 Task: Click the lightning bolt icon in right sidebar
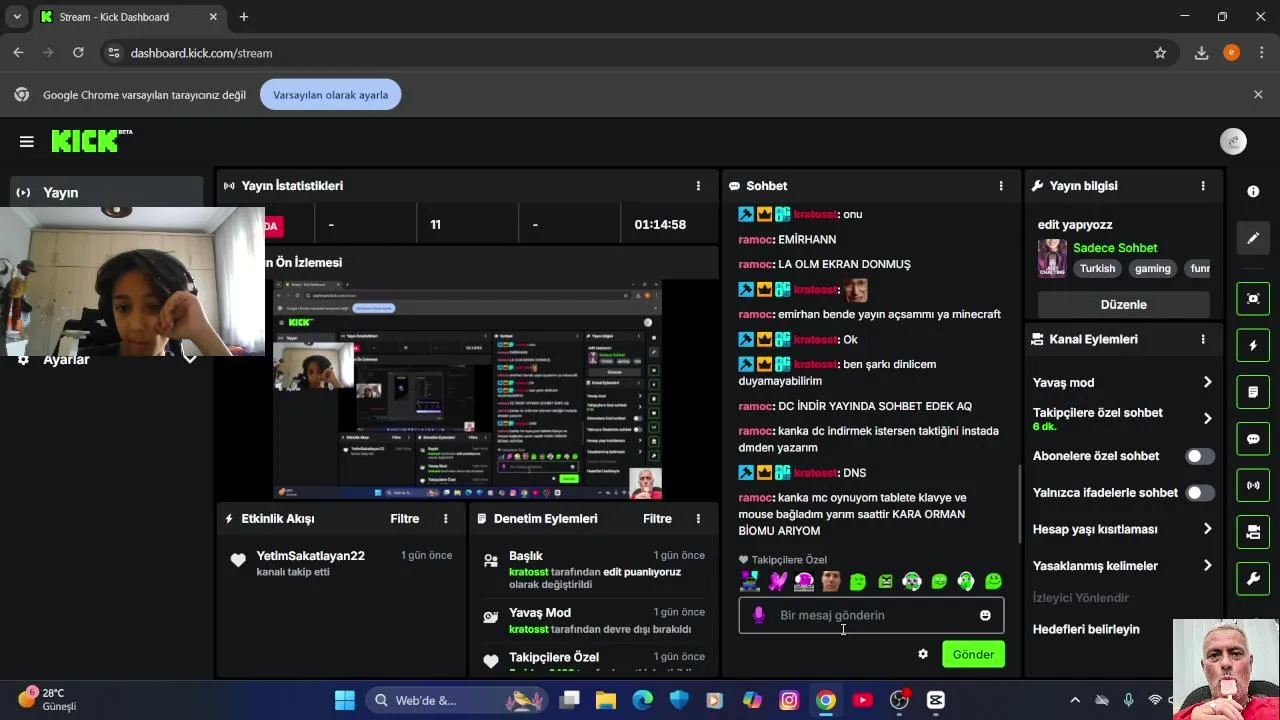(1253, 345)
